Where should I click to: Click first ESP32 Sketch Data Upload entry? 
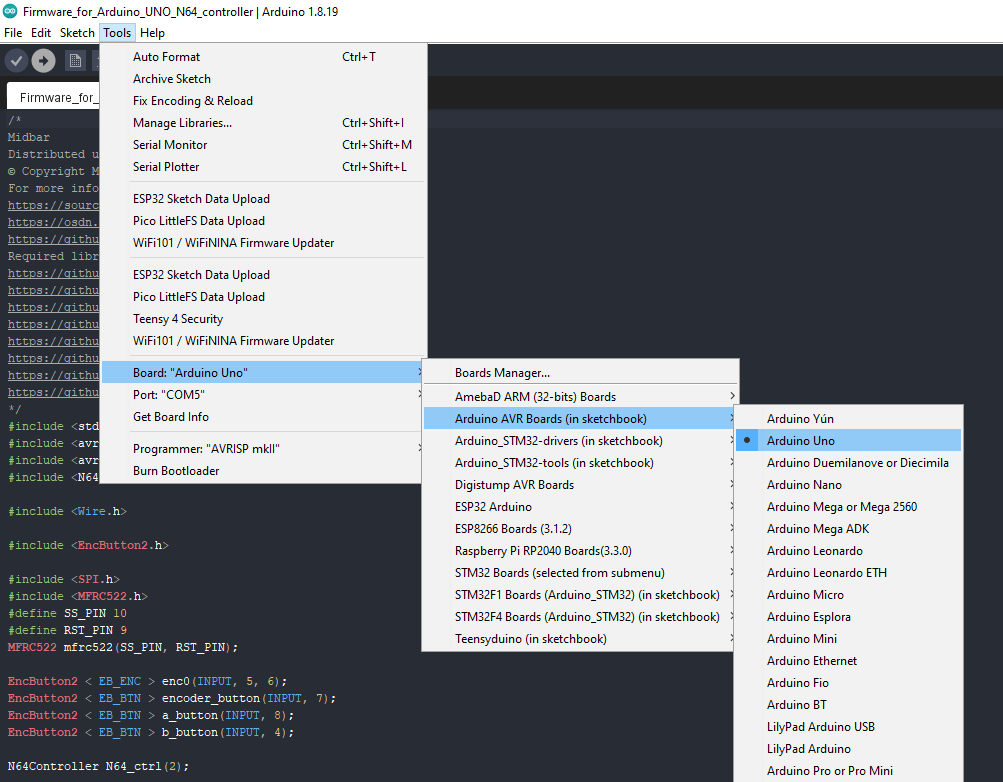(x=263, y=199)
